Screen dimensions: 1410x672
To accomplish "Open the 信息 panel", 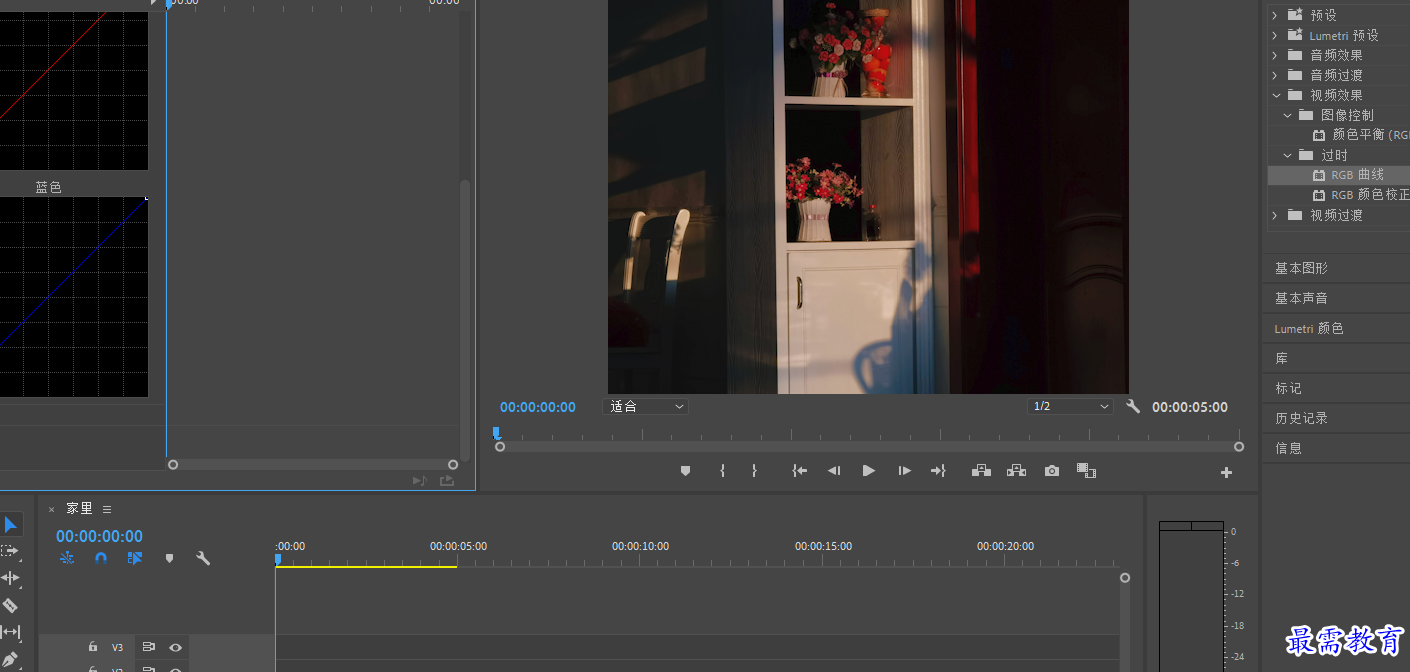I will point(1288,448).
